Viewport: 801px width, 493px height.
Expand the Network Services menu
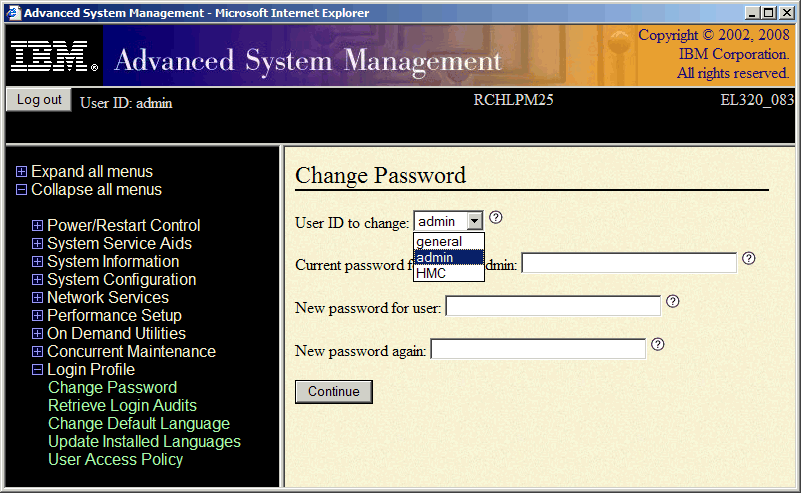[x=37, y=297]
